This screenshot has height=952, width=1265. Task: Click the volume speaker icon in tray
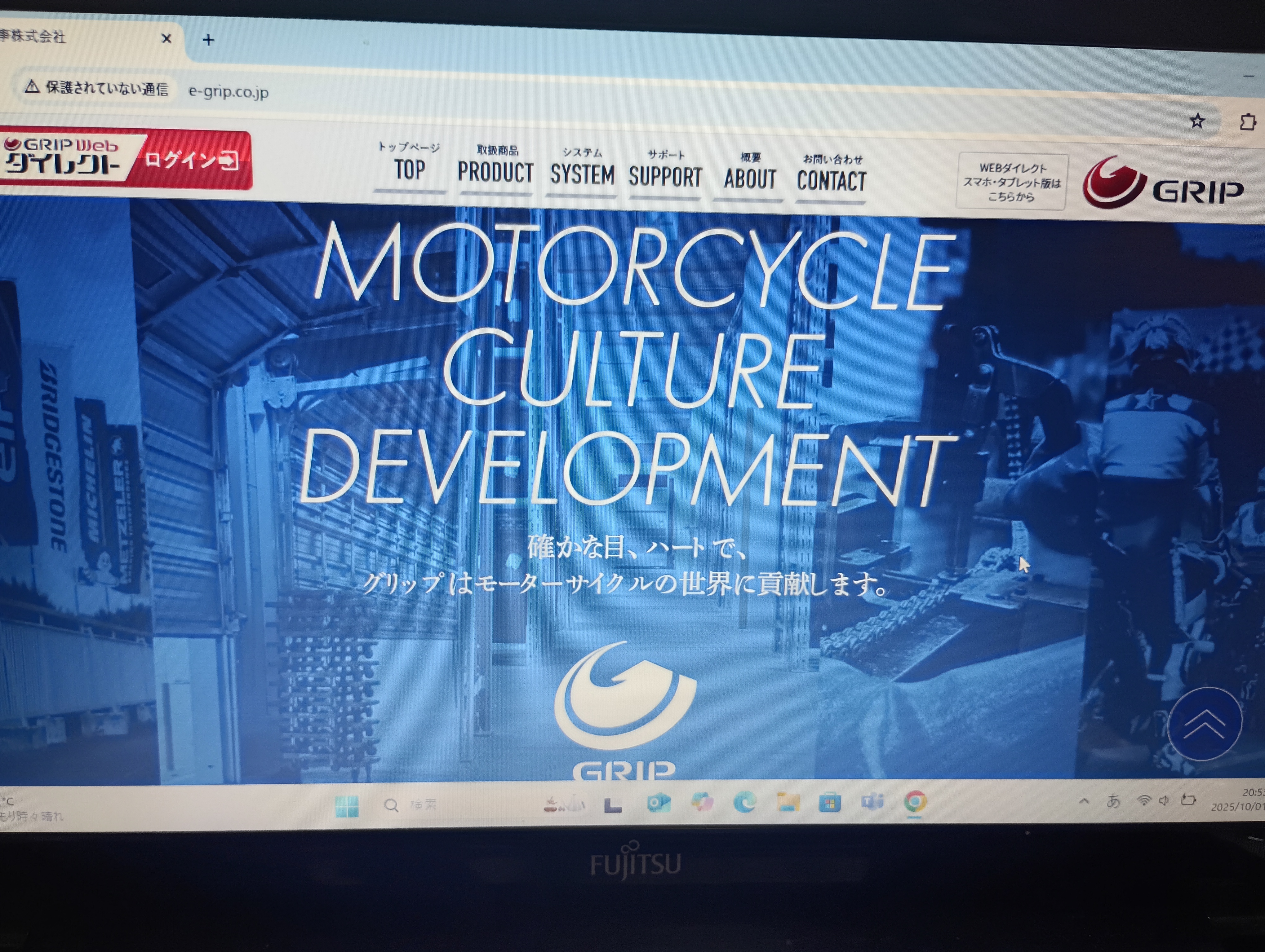click(1164, 800)
